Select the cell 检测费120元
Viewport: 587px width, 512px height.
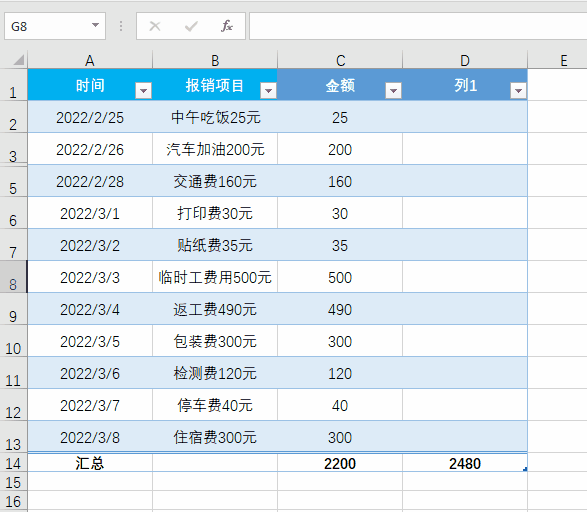coord(215,373)
